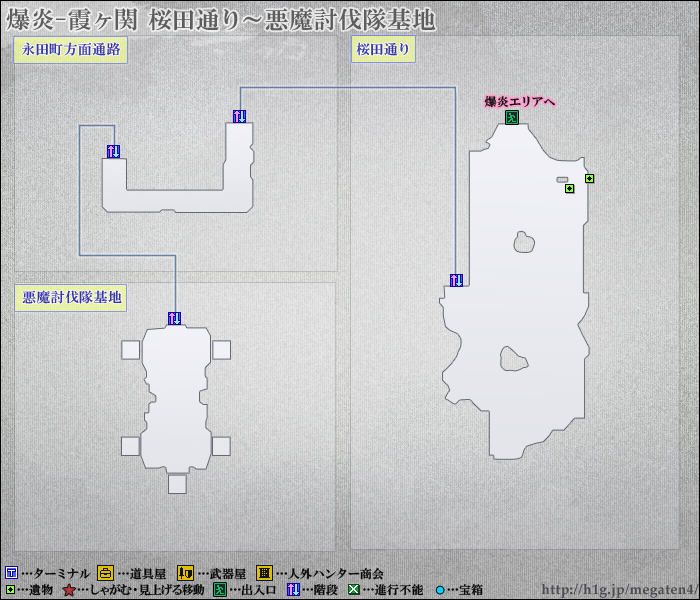The width and height of the screenshot is (700, 600).
Task: Select the right stairs icon in 永田町方面通路
Action: (x=239, y=116)
